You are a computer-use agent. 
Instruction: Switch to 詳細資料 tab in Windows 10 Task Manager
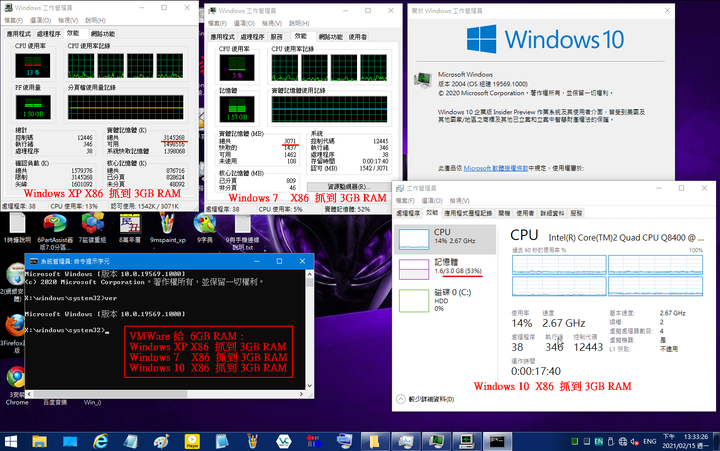coord(552,213)
